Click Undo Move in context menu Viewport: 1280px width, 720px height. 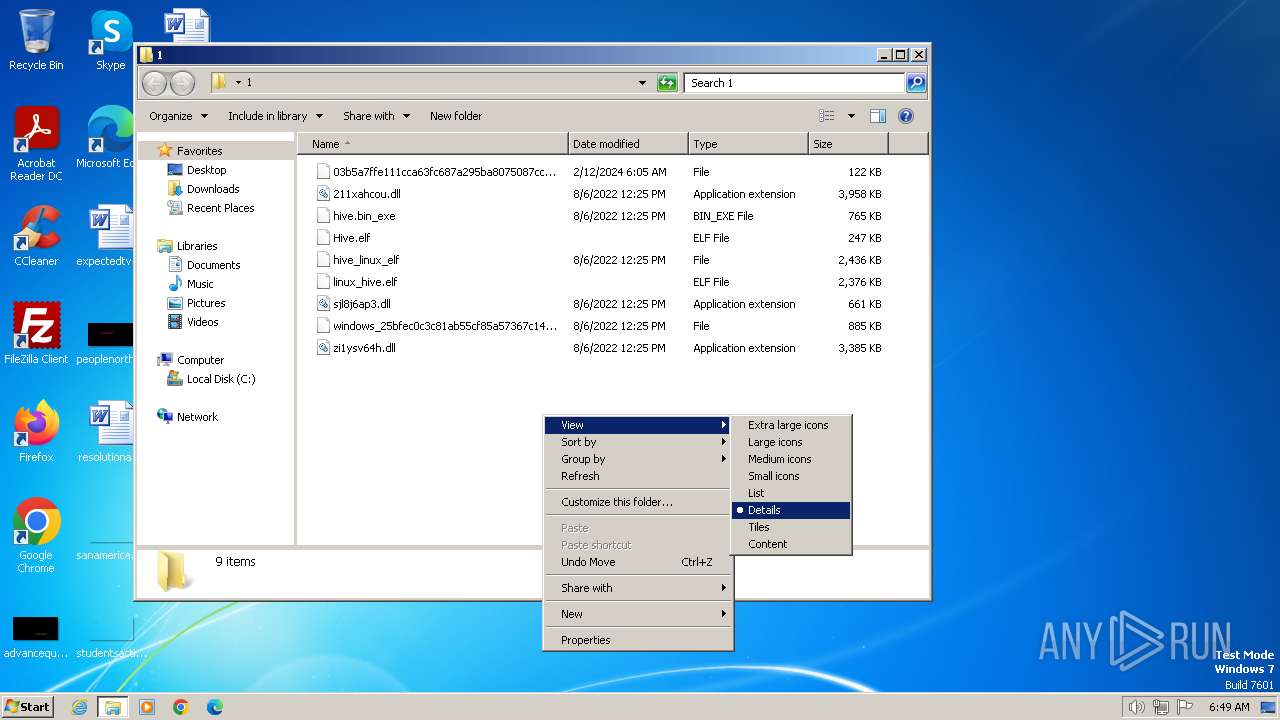[x=638, y=562]
